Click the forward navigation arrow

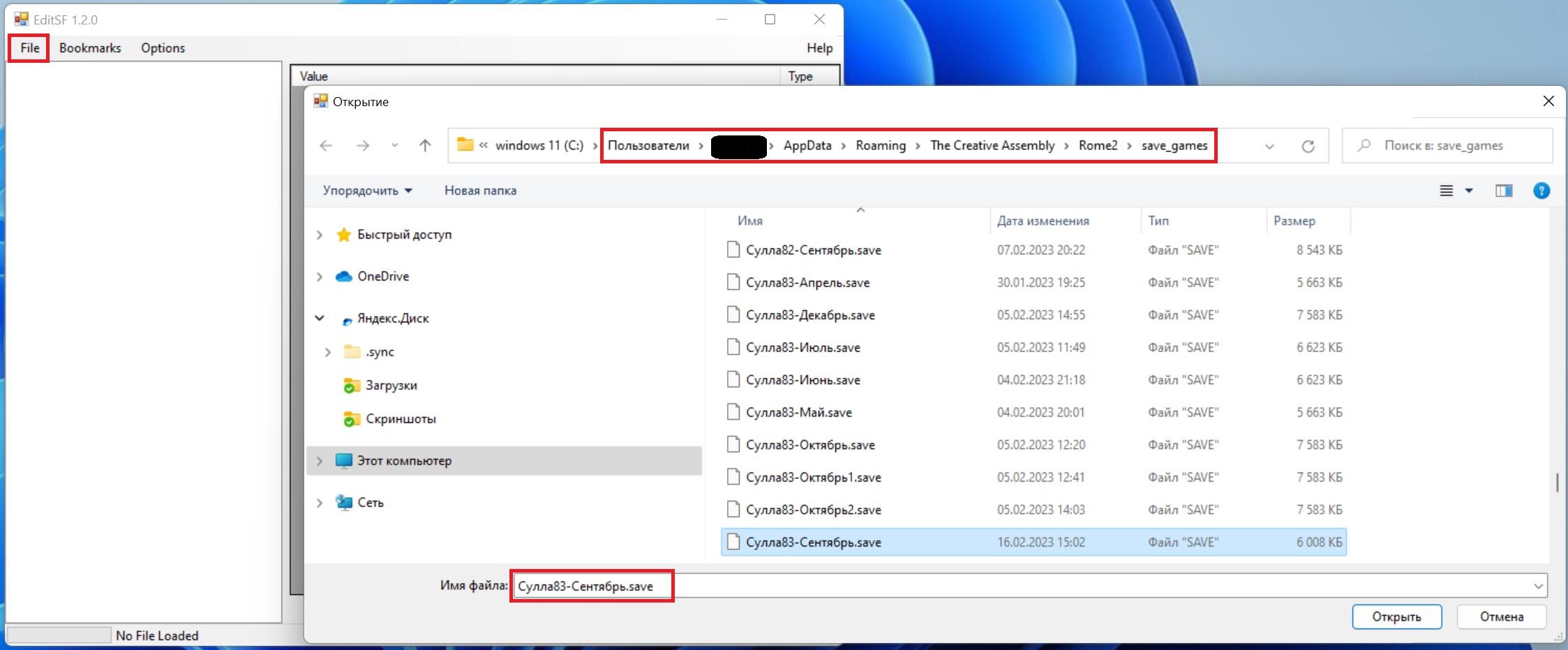coord(363,146)
